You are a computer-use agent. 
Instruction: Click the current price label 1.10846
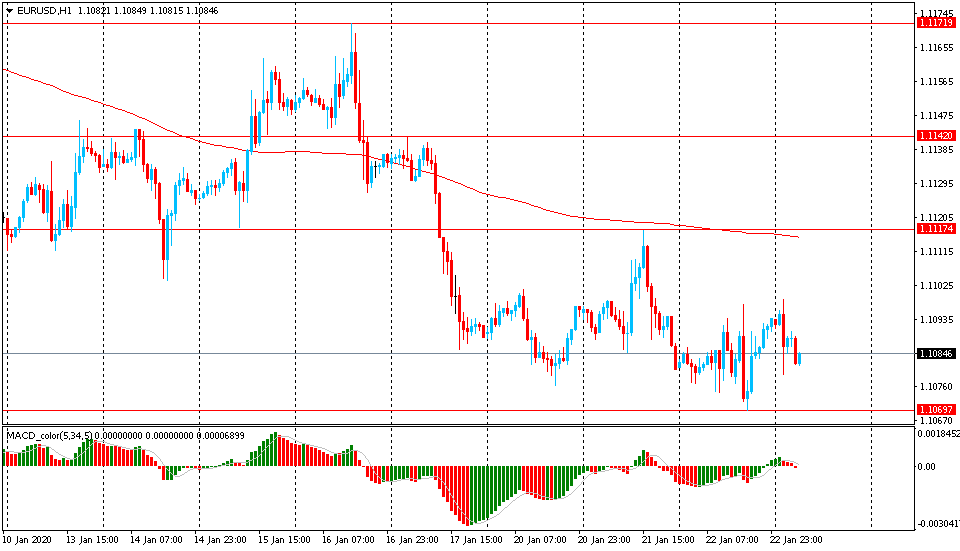(x=936, y=354)
